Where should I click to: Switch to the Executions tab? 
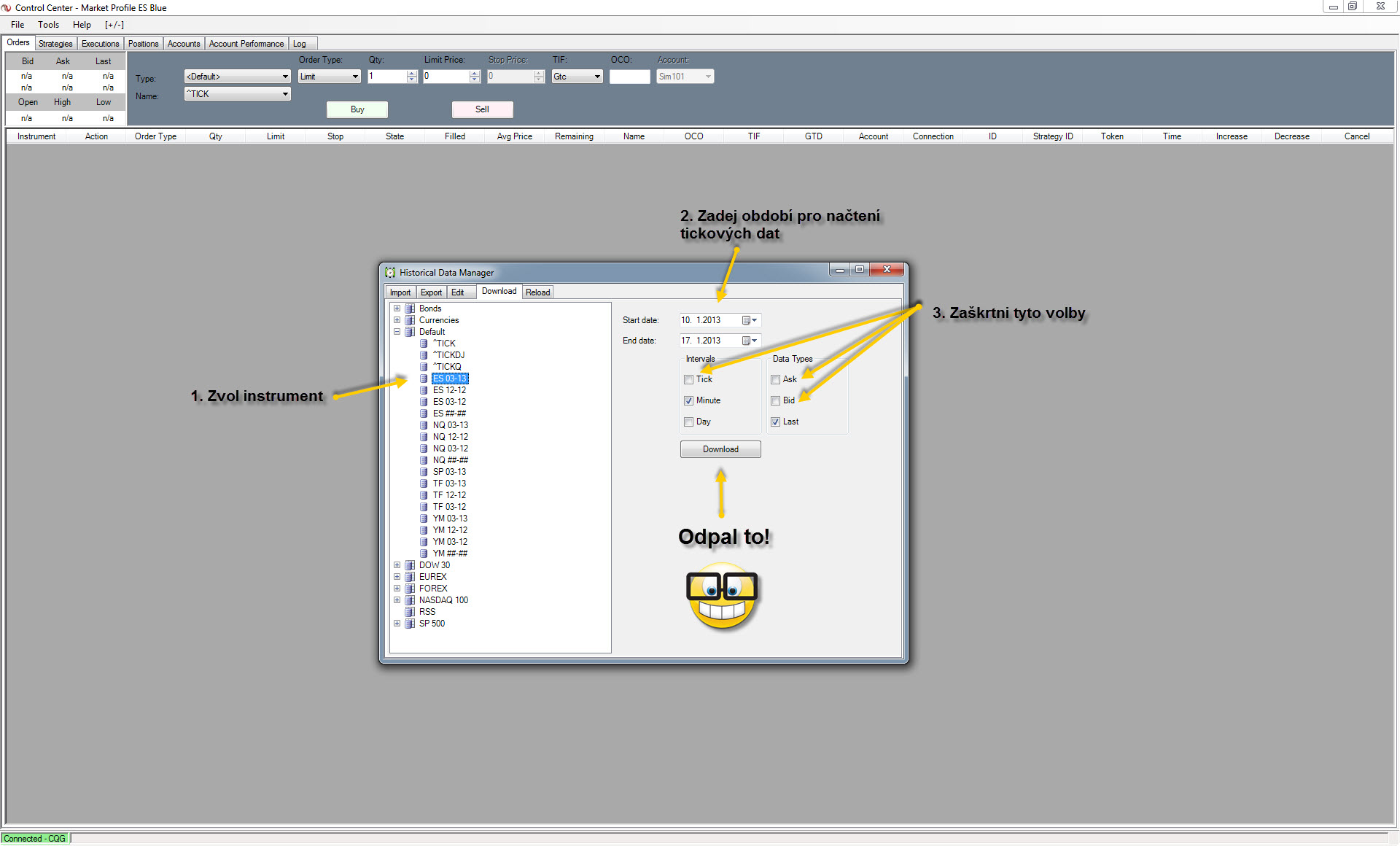[x=100, y=44]
